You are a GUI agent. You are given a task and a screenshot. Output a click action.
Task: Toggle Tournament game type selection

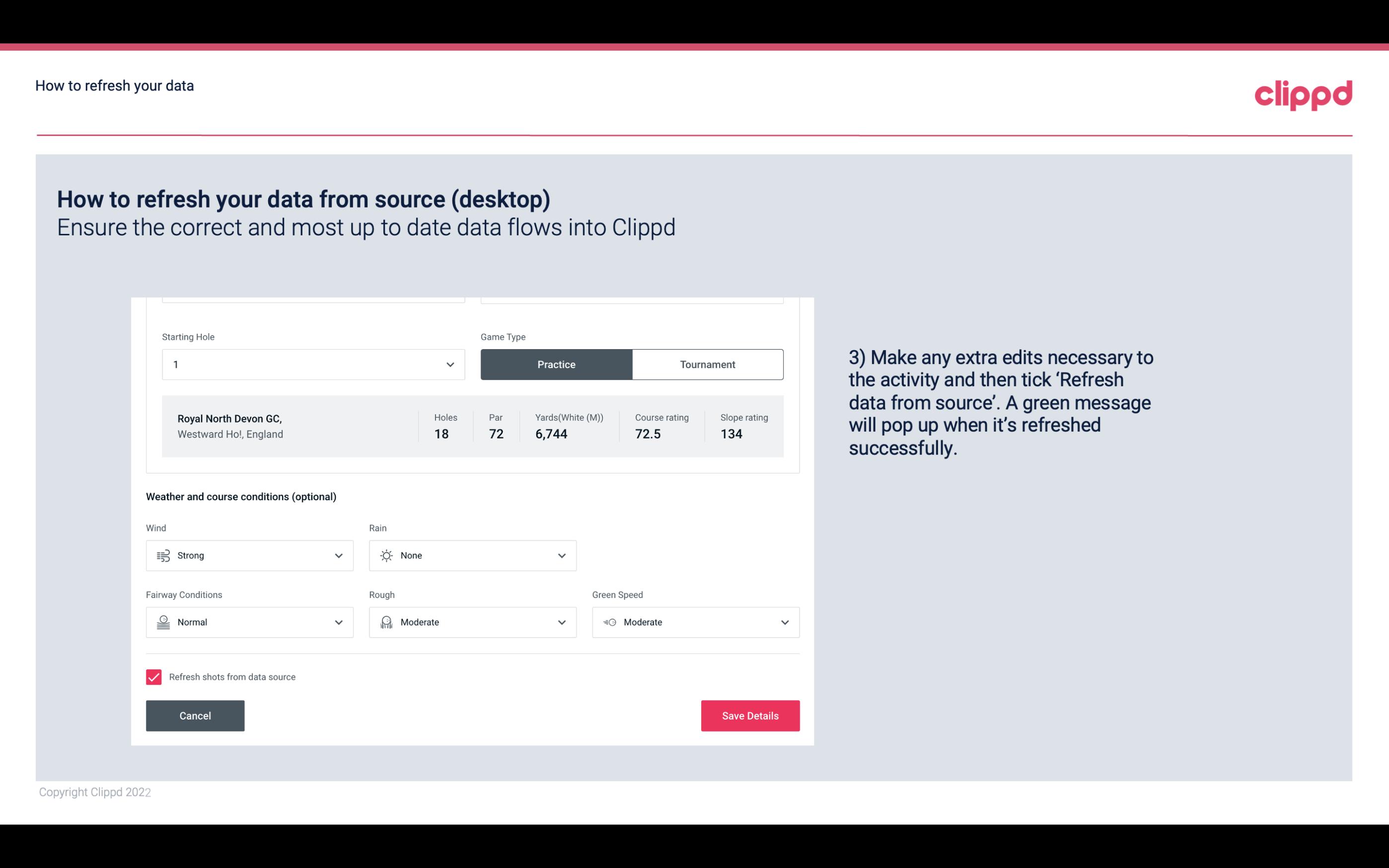(707, 364)
